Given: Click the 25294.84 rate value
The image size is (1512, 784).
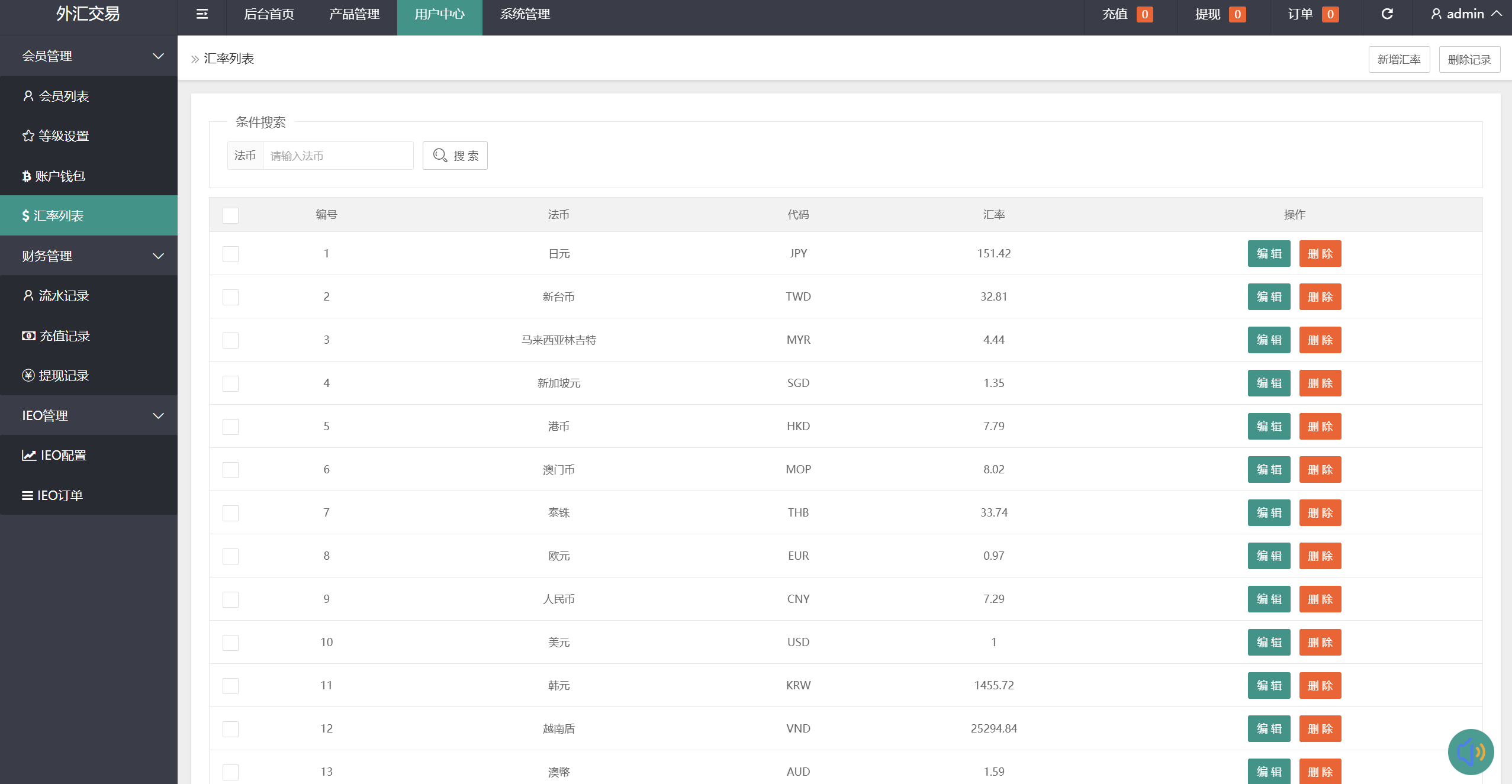Looking at the screenshot, I should pyautogui.click(x=994, y=728).
